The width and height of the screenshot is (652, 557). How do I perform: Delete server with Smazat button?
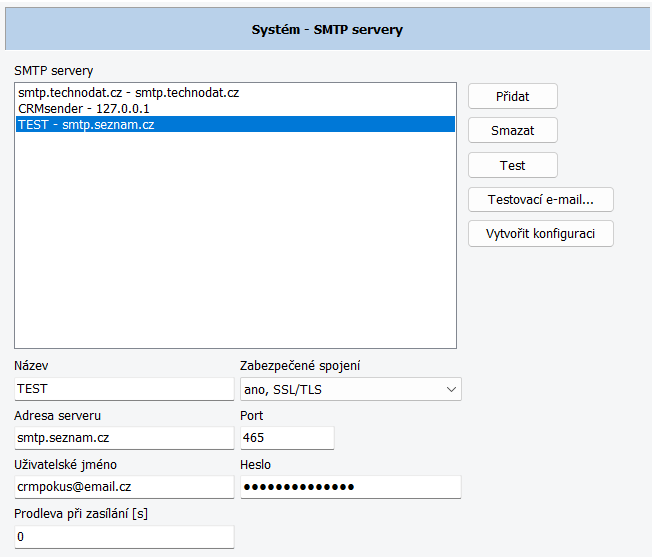512,131
